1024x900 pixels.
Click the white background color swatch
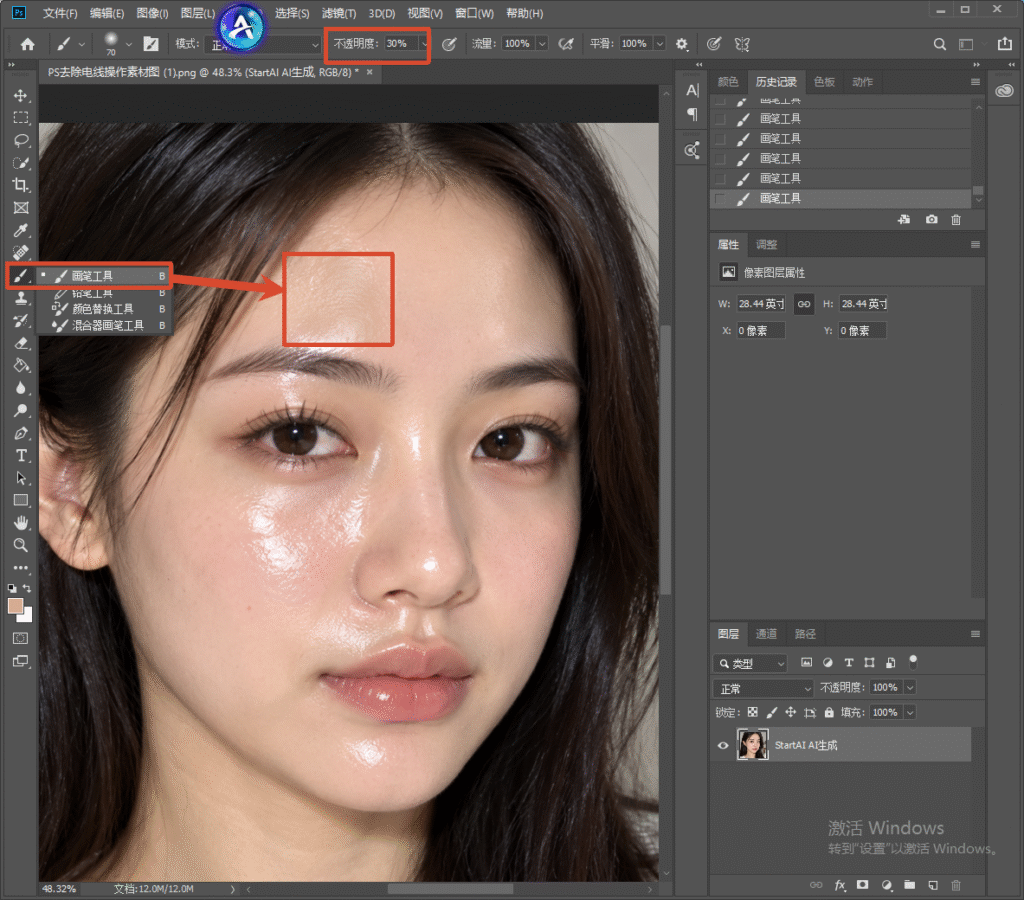tap(26, 615)
